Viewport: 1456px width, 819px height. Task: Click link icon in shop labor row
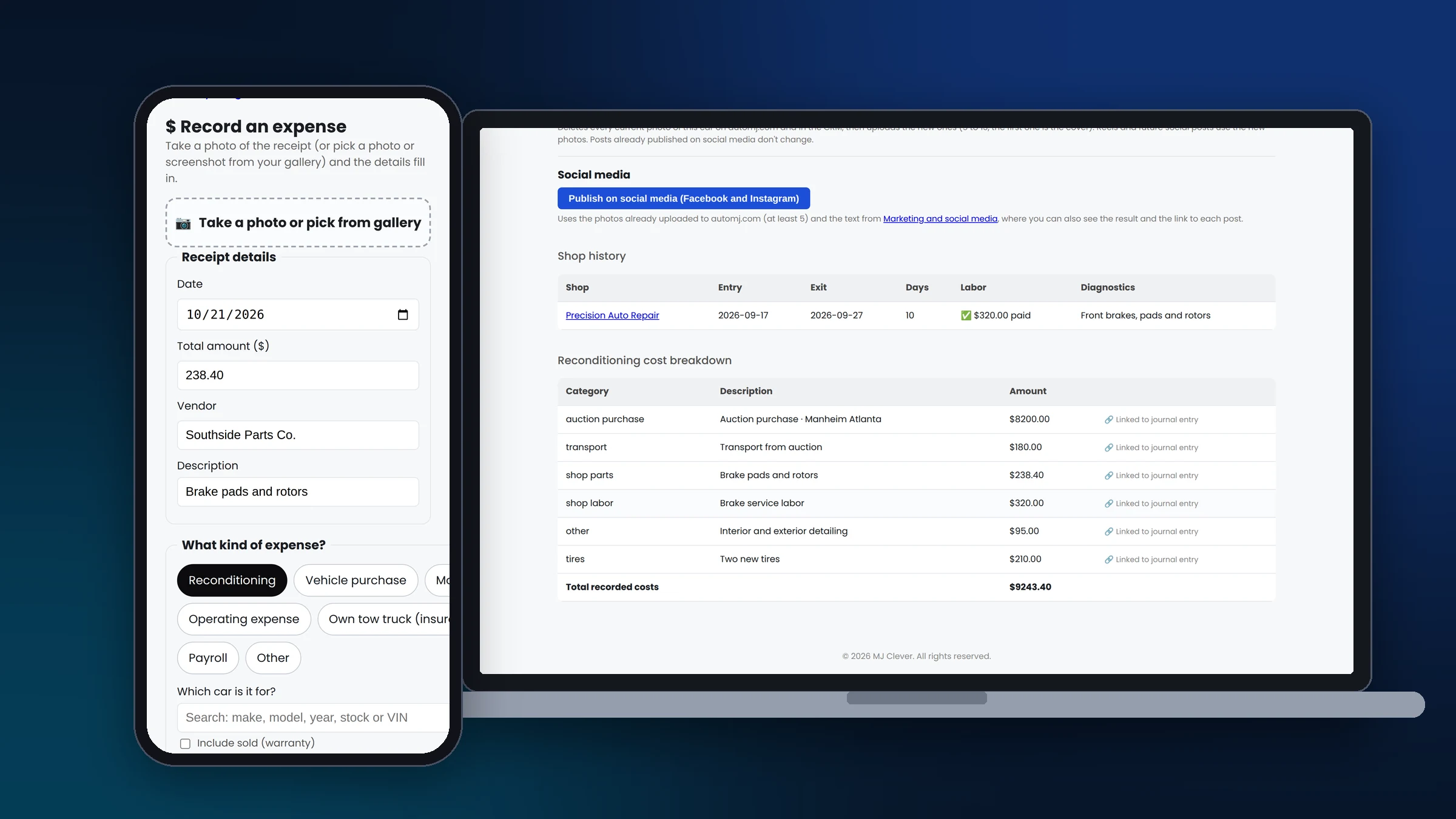click(x=1108, y=504)
